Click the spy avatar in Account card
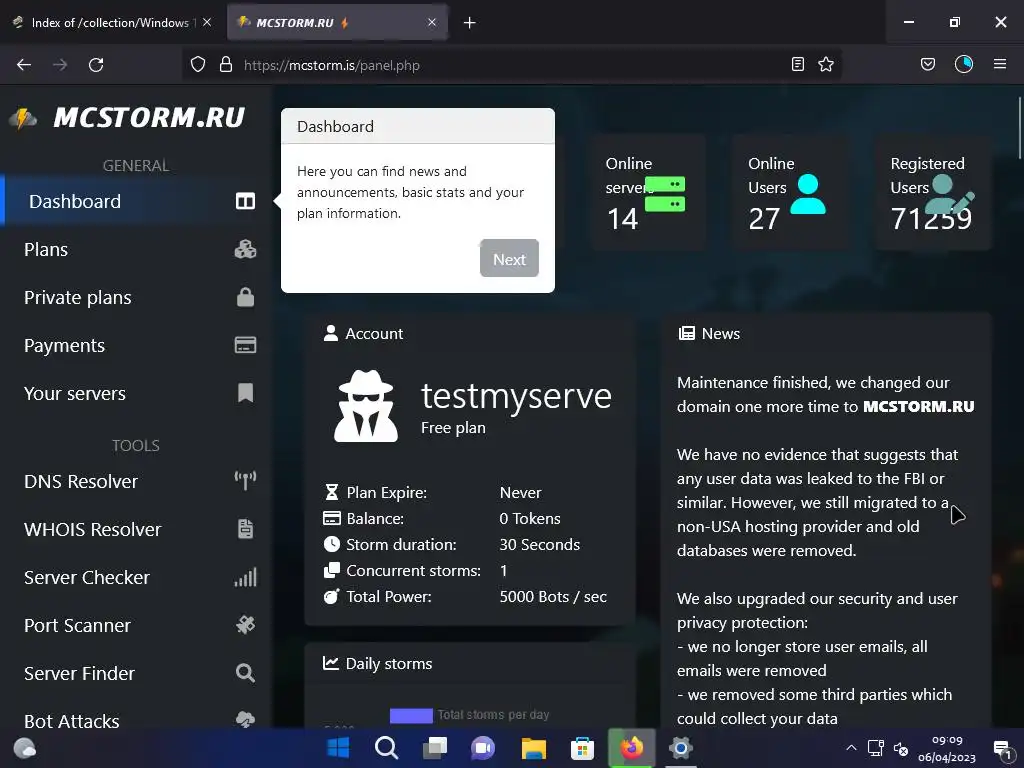 (366, 406)
